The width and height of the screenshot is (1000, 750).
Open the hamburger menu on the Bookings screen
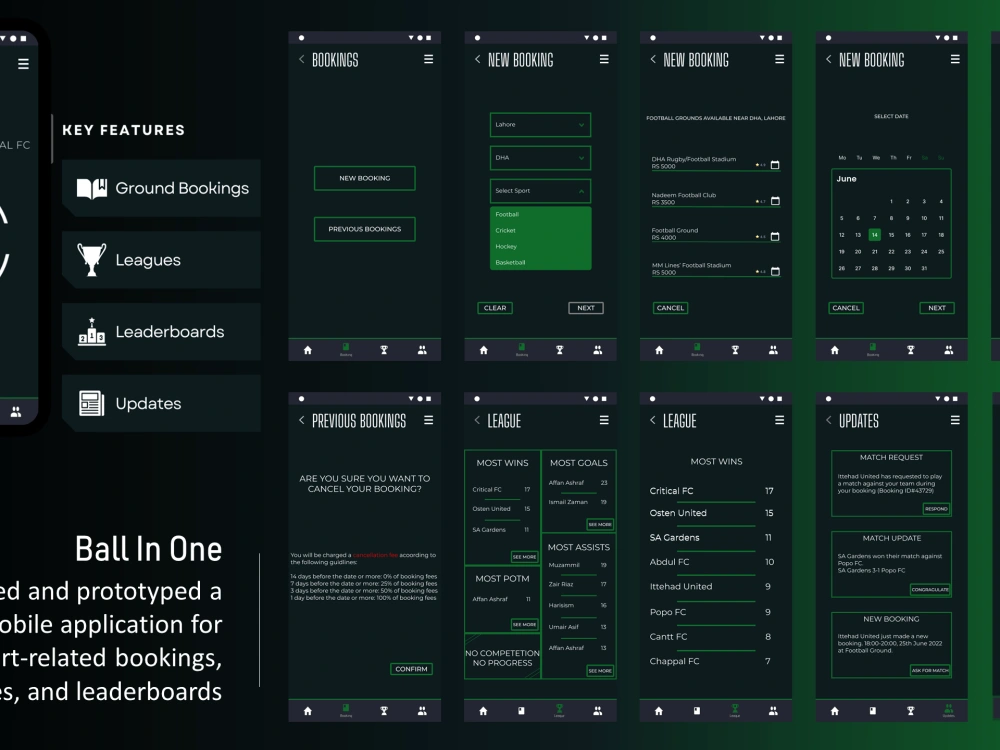click(x=428, y=59)
